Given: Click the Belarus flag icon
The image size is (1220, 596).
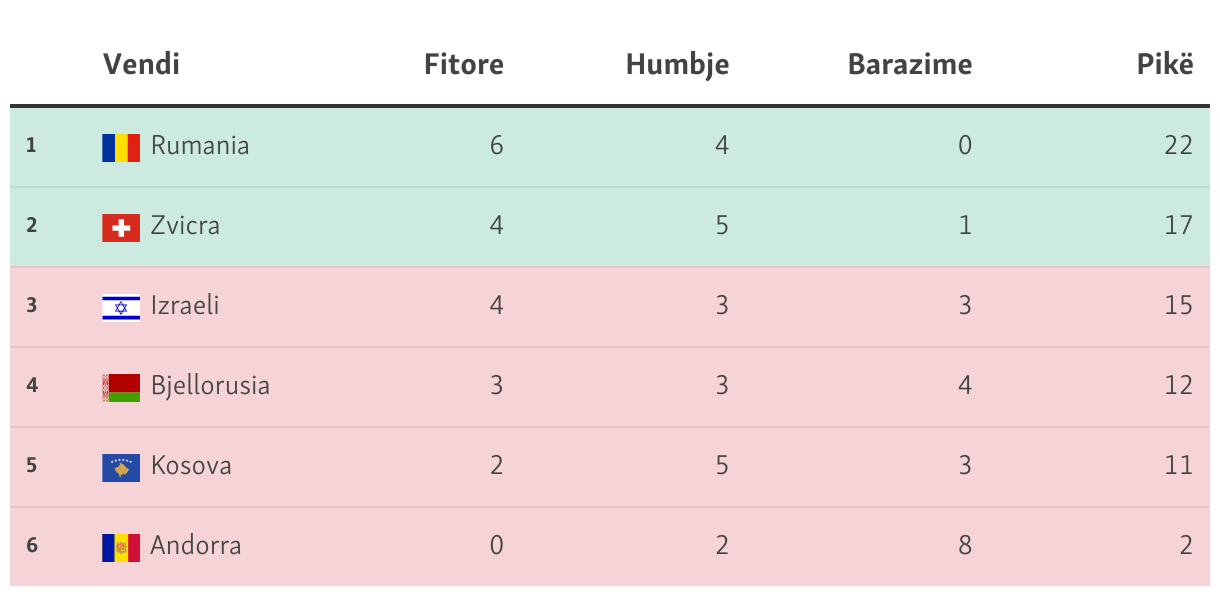Looking at the screenshot, I should click(x=120, y=387).
